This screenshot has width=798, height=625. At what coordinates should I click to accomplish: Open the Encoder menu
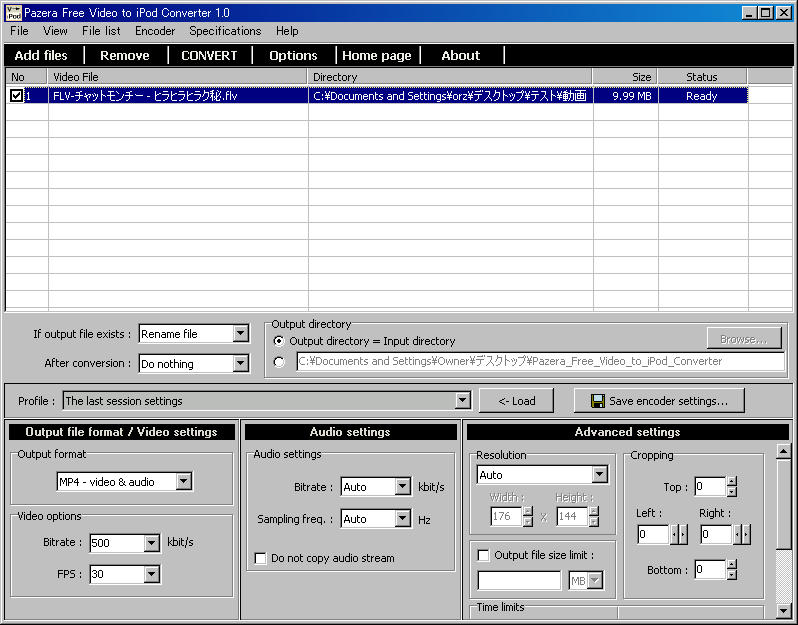click(x=155, y=31)
